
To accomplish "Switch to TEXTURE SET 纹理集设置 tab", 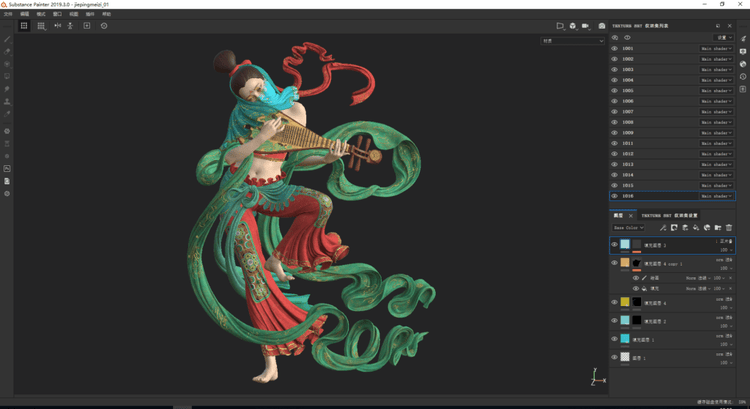I will [669, 216].
